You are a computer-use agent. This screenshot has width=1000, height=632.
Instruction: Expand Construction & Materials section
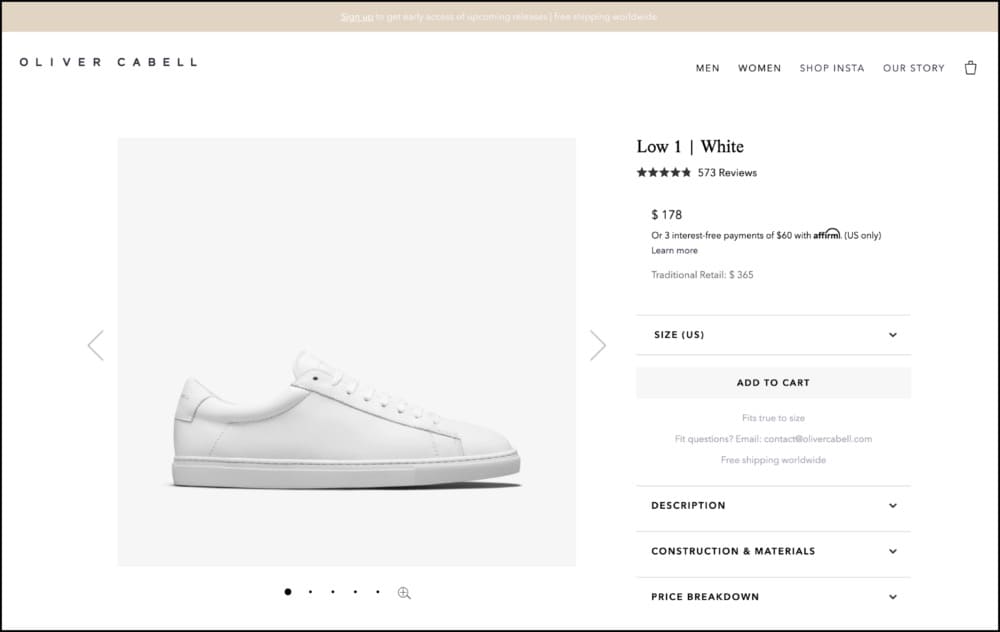click(x=773, y=551)
